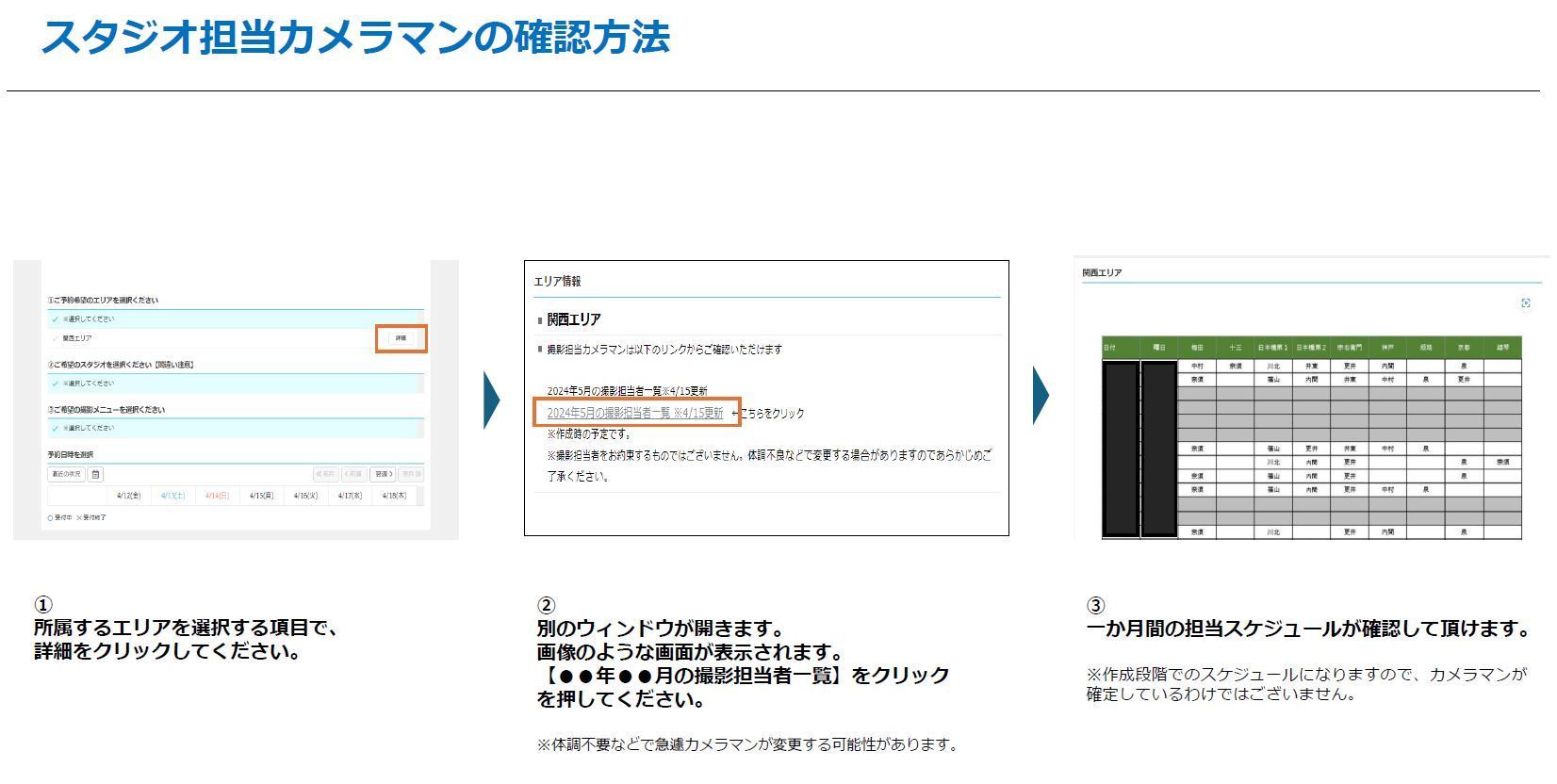
Task: Open the shooting menu dropdown under ③
Action: (236, 428)
